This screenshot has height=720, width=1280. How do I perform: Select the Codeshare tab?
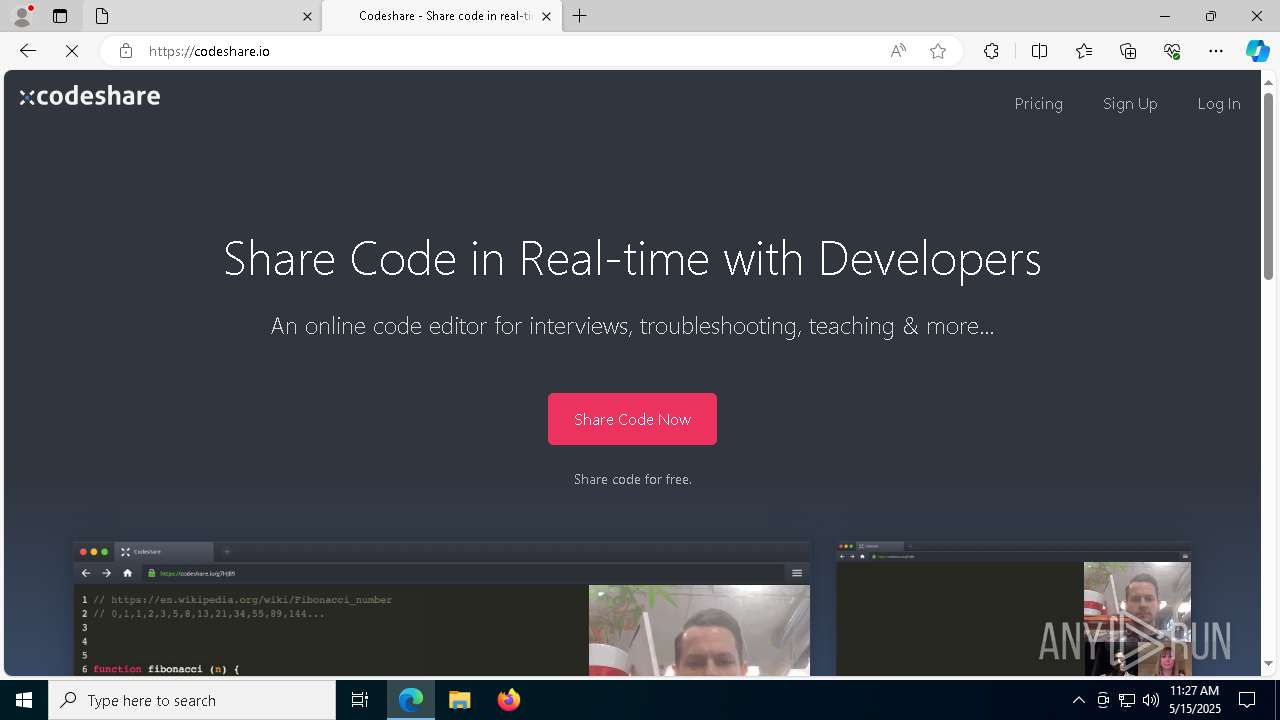(440, 16)
